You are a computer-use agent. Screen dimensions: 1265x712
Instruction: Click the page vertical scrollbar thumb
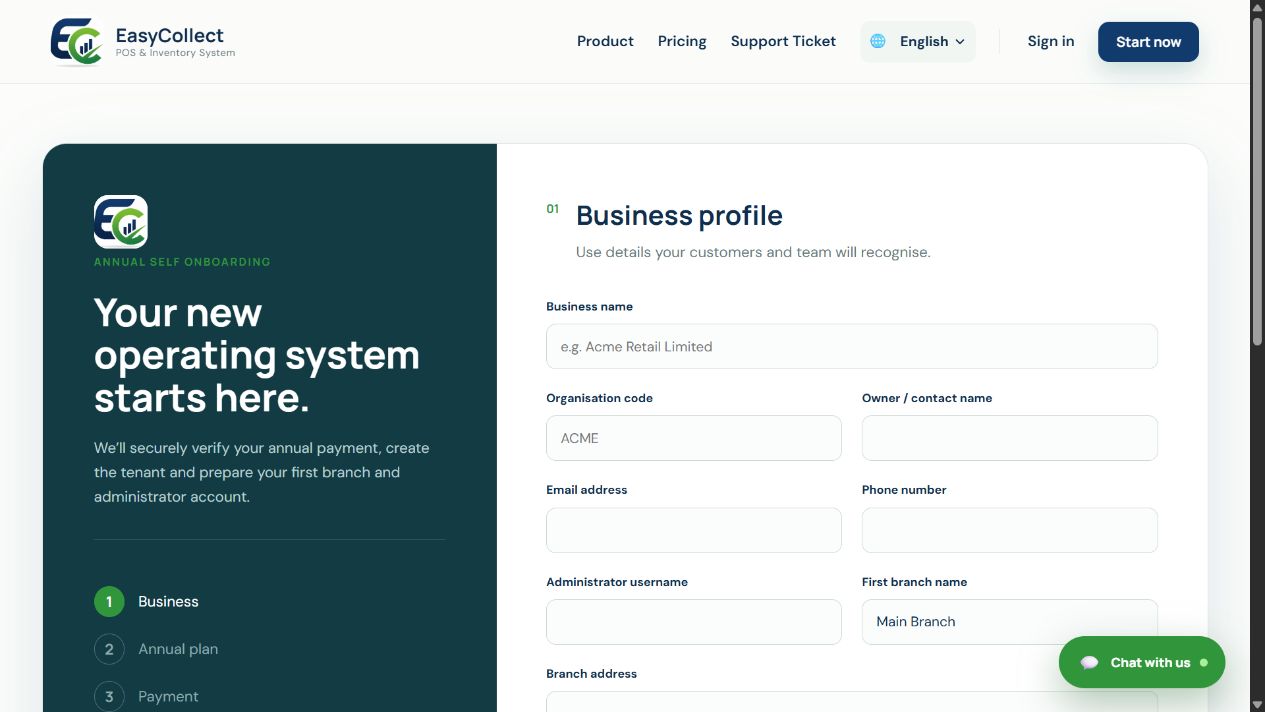pos(1257,182)
